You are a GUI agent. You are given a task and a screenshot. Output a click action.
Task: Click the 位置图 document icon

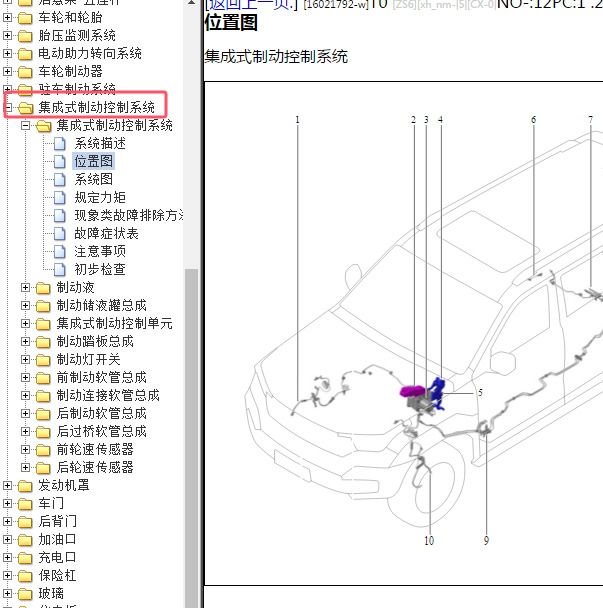point(59,161)
